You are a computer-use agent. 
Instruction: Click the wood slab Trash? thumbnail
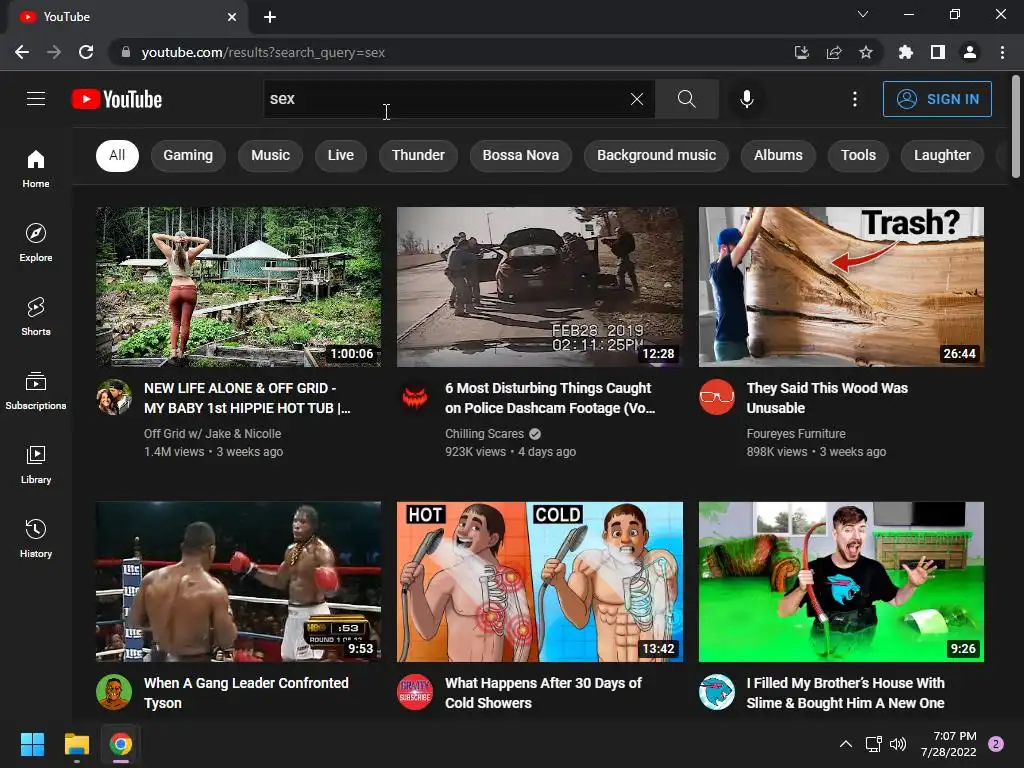tap(841, 287)
